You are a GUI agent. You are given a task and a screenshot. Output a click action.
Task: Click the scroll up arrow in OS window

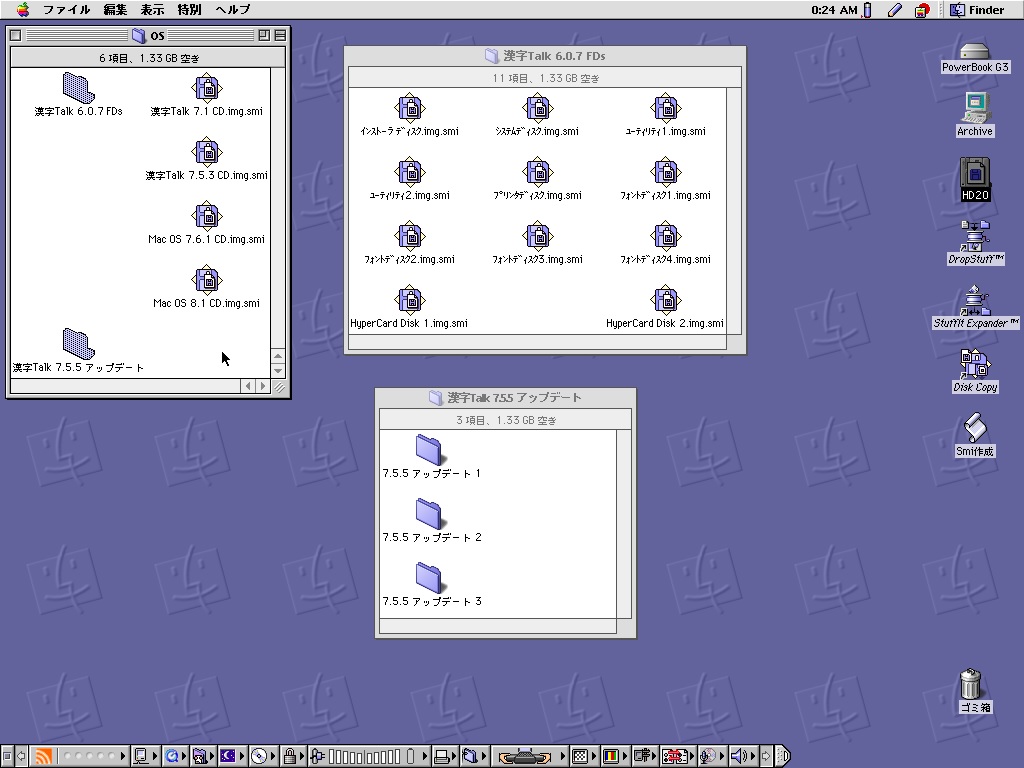[278, 357]
